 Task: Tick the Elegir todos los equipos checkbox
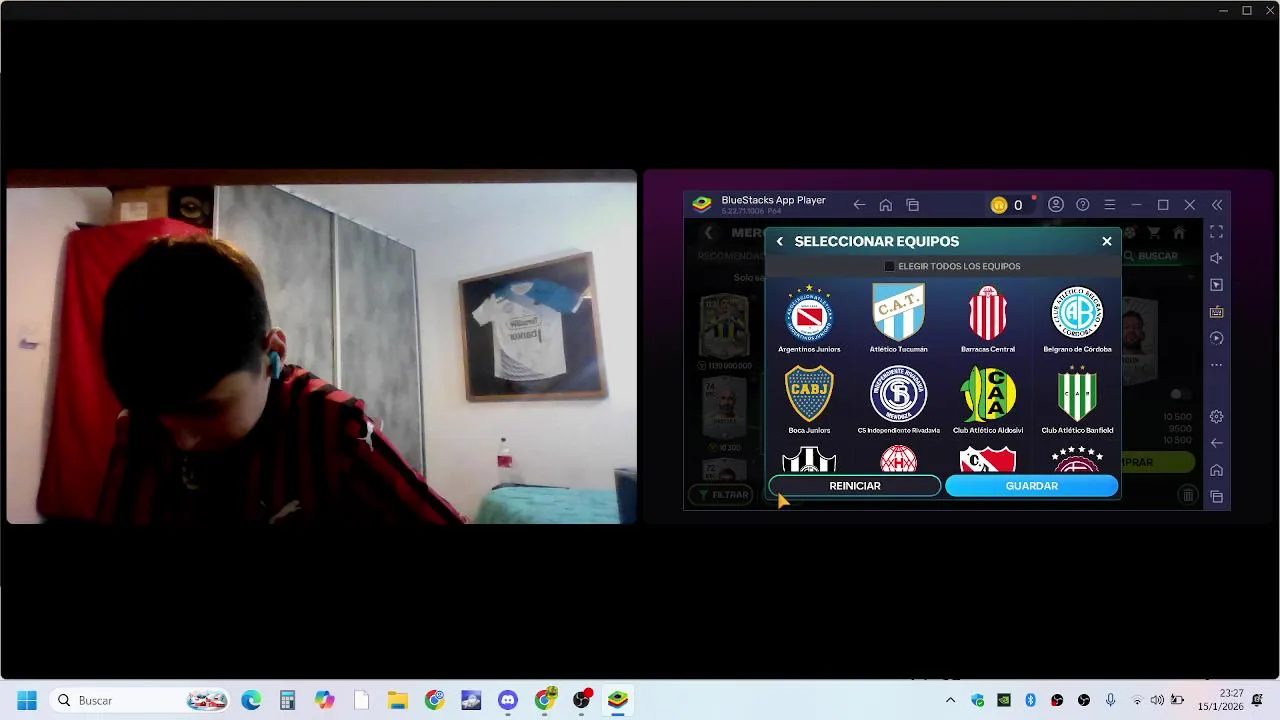point(889,266)
